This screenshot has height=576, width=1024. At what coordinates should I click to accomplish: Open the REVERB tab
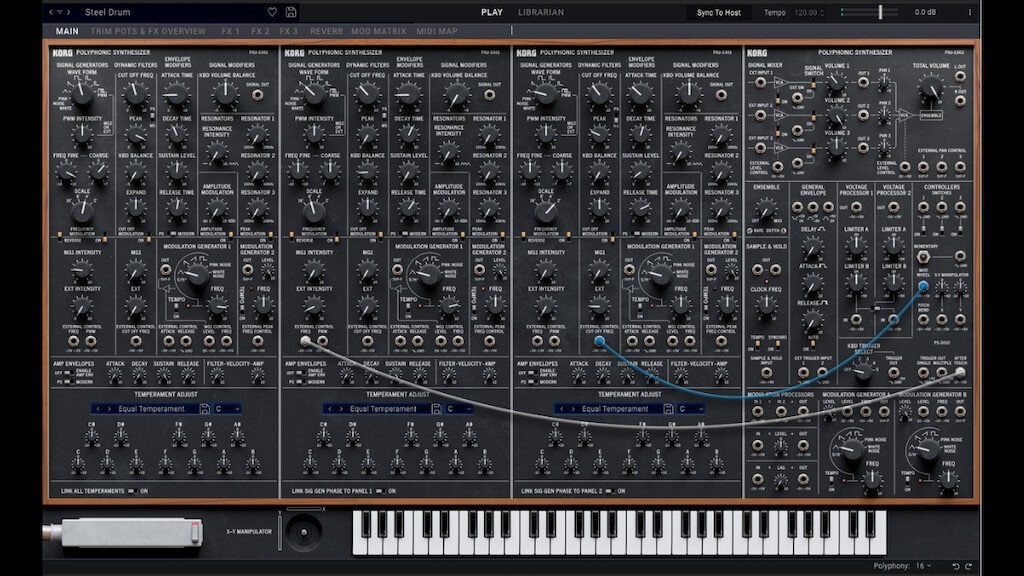[327, 30]
